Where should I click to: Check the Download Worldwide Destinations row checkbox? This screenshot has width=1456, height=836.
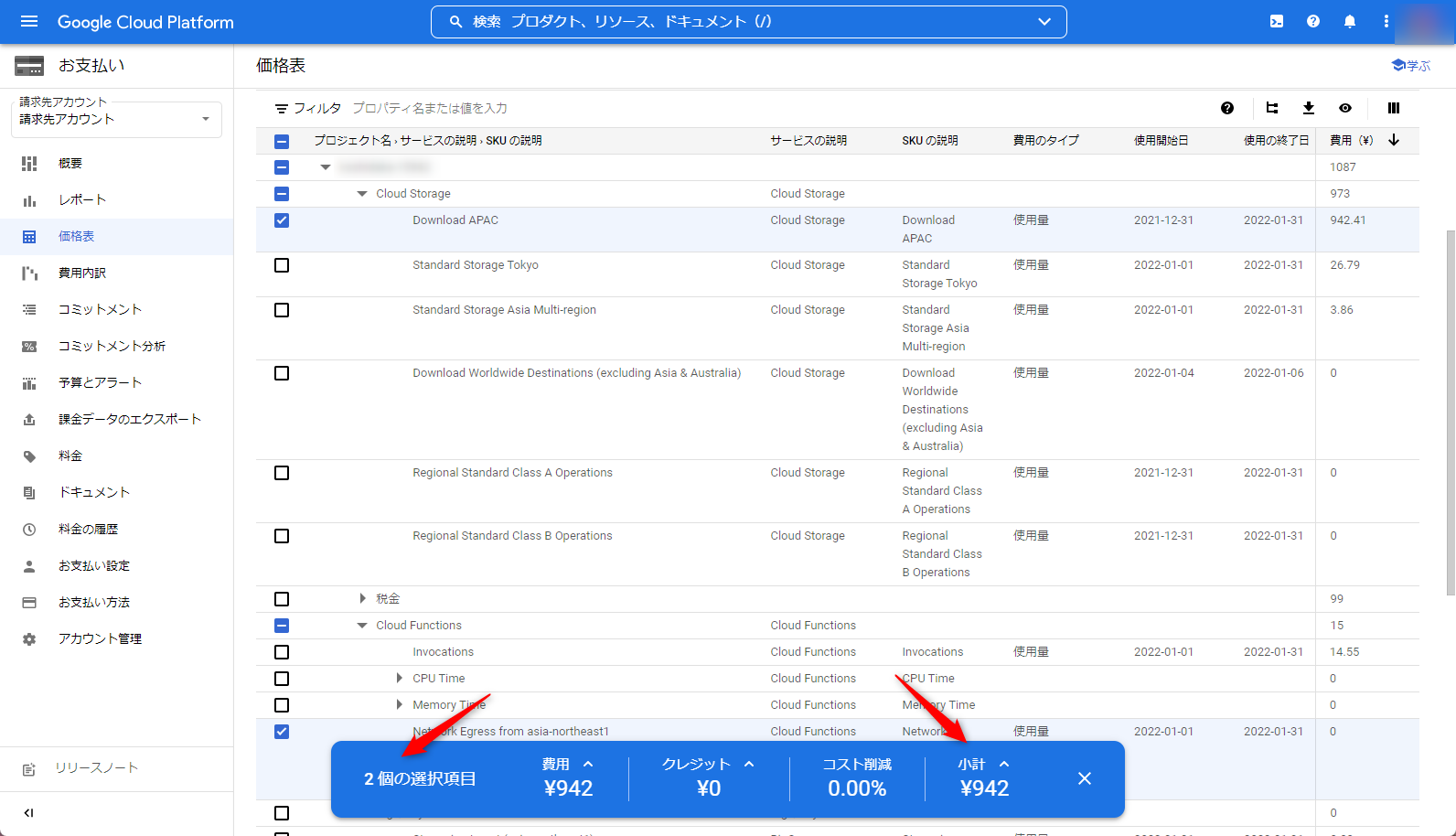pos(282,373)
